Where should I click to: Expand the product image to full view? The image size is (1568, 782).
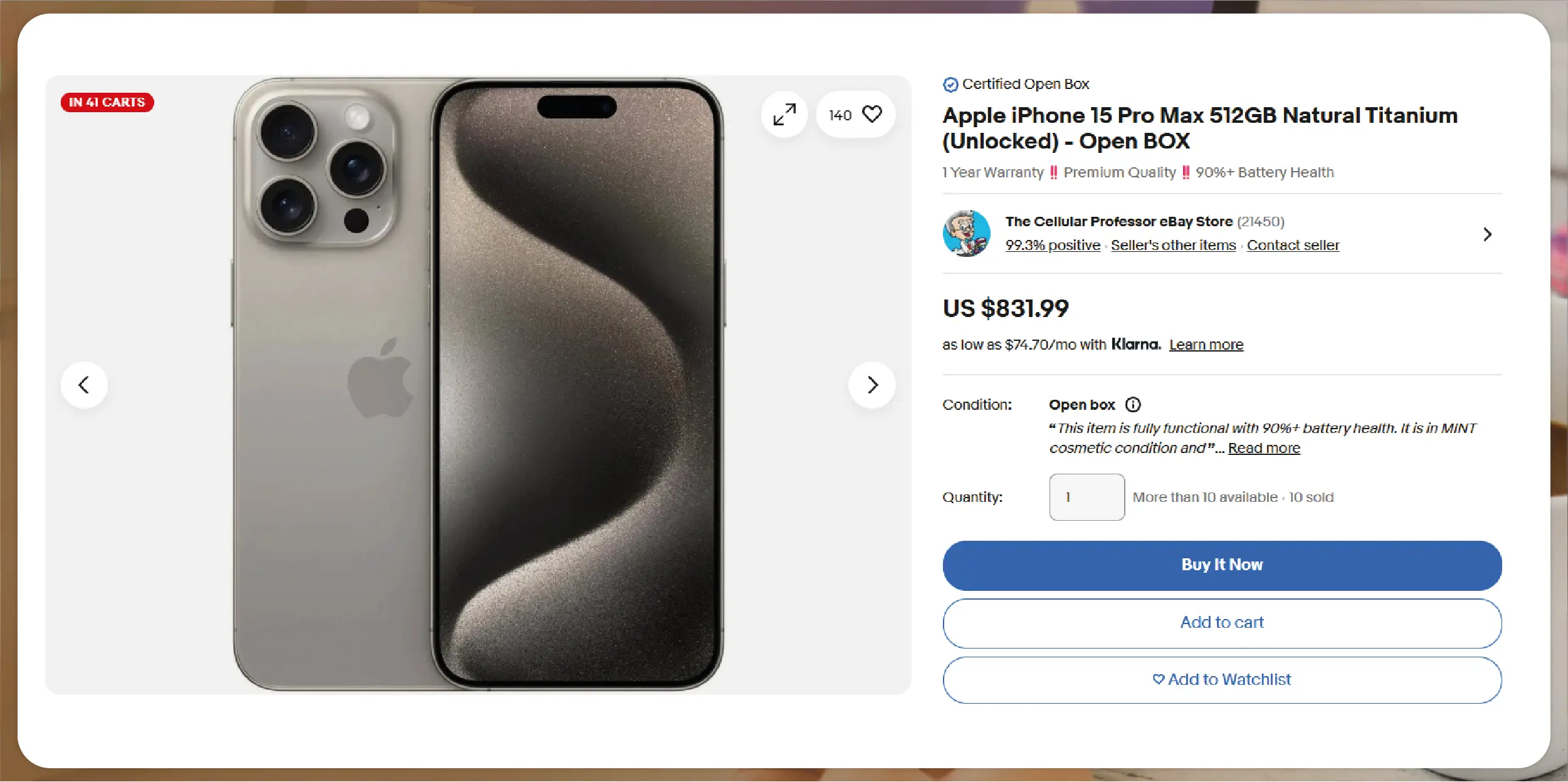point(784,115)
